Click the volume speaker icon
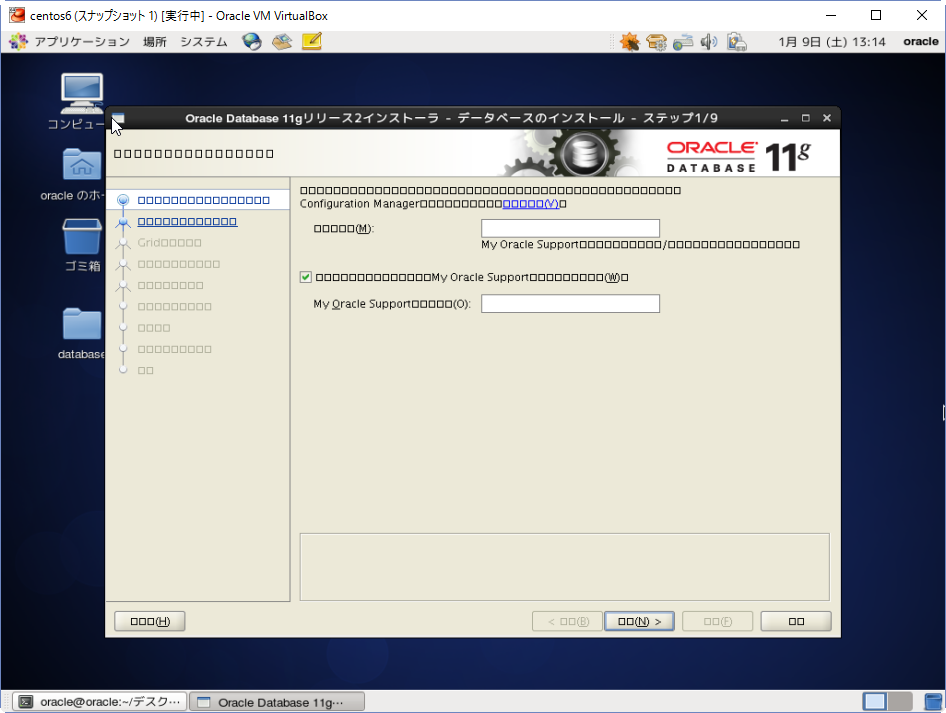 709,42
